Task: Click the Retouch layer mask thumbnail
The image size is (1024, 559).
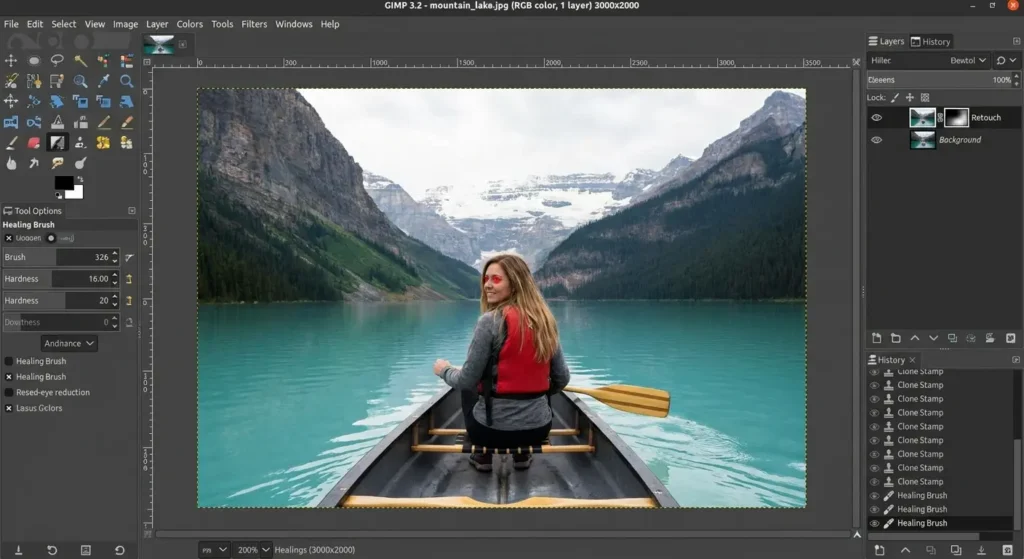Action: pos(956,118)
